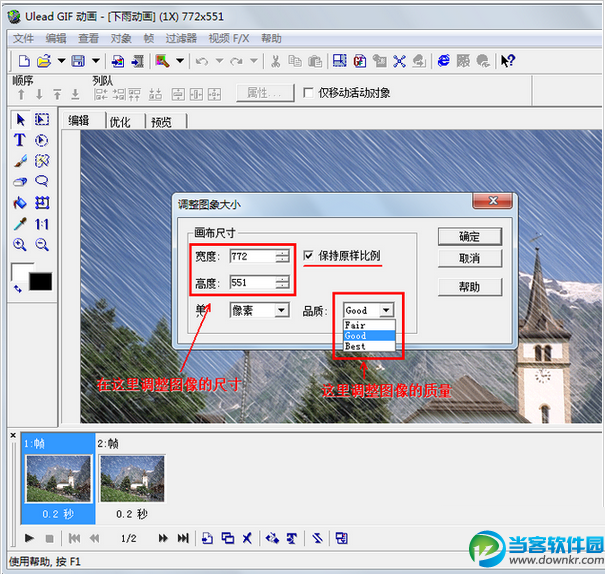Open the quality Good dropdown arrow
Image resolution: width=605 pixels, height=574 pixels.
tap(386, 310)
